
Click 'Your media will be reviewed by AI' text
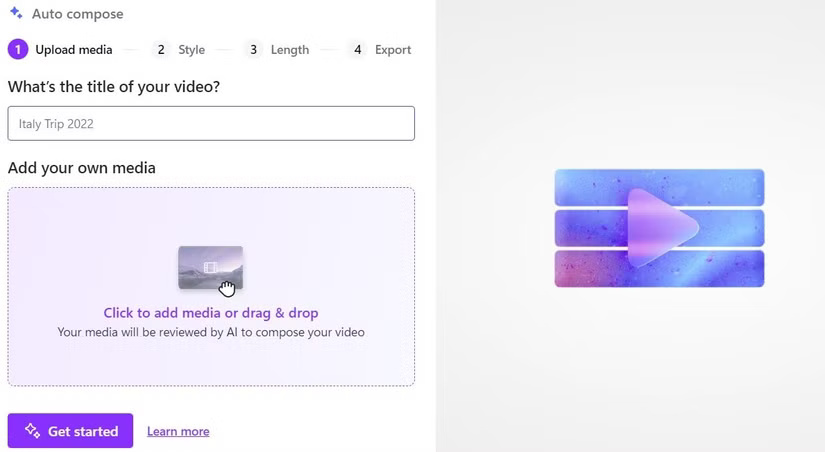point(211,333)
